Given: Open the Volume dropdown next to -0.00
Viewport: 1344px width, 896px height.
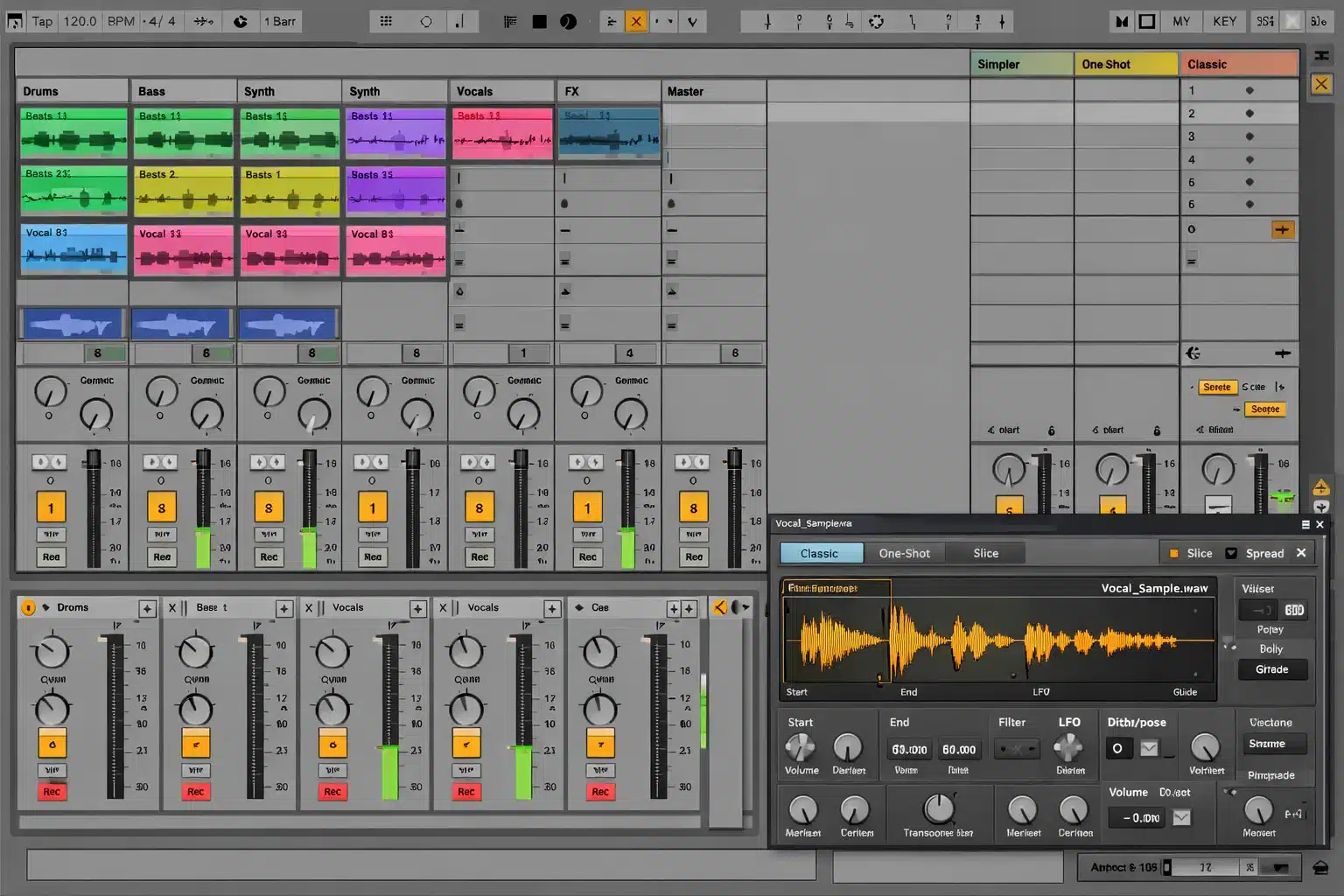Looking at the screenshot, I should [x=1181, y=817].
